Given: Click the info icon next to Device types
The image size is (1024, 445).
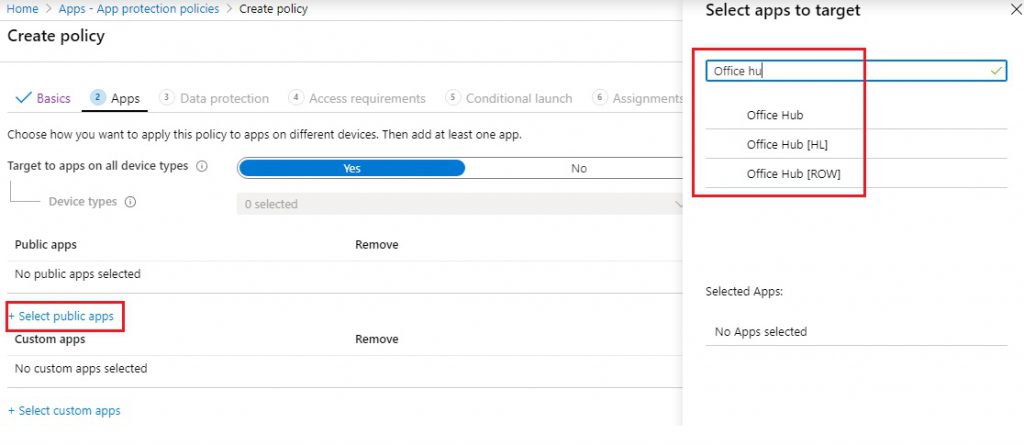Looking at the screenshot, I should [x=130, y=202].
